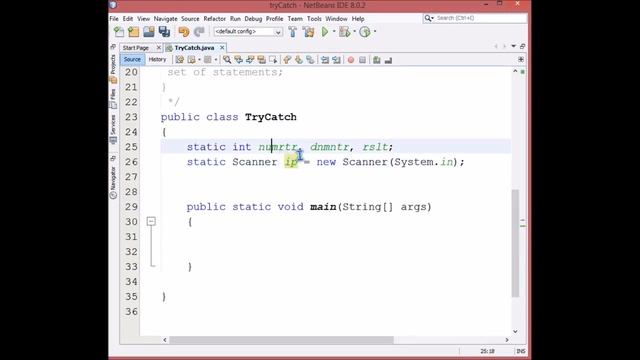Image resolution: width=640 pixels, height=360 pixels.
Task: Click the Profile Project icon
Action: click(364, 31)
